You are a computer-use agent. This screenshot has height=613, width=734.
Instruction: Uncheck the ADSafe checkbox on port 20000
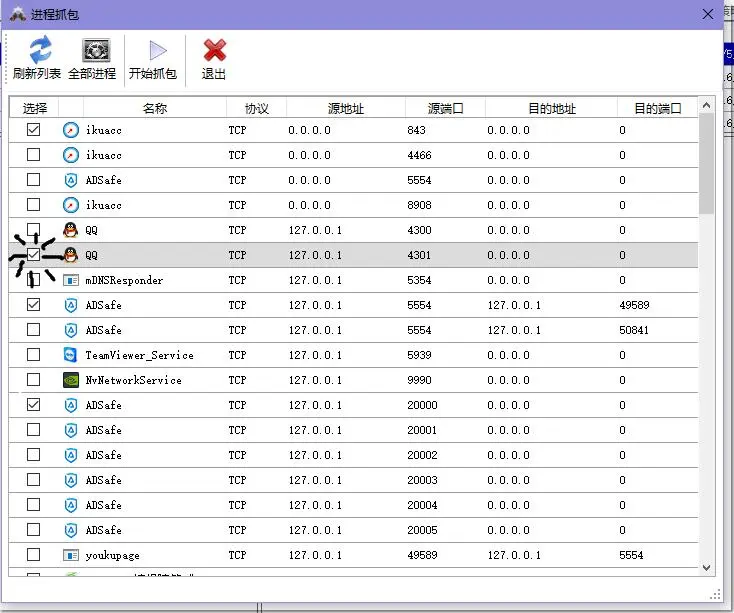click(x=34, y=405)
